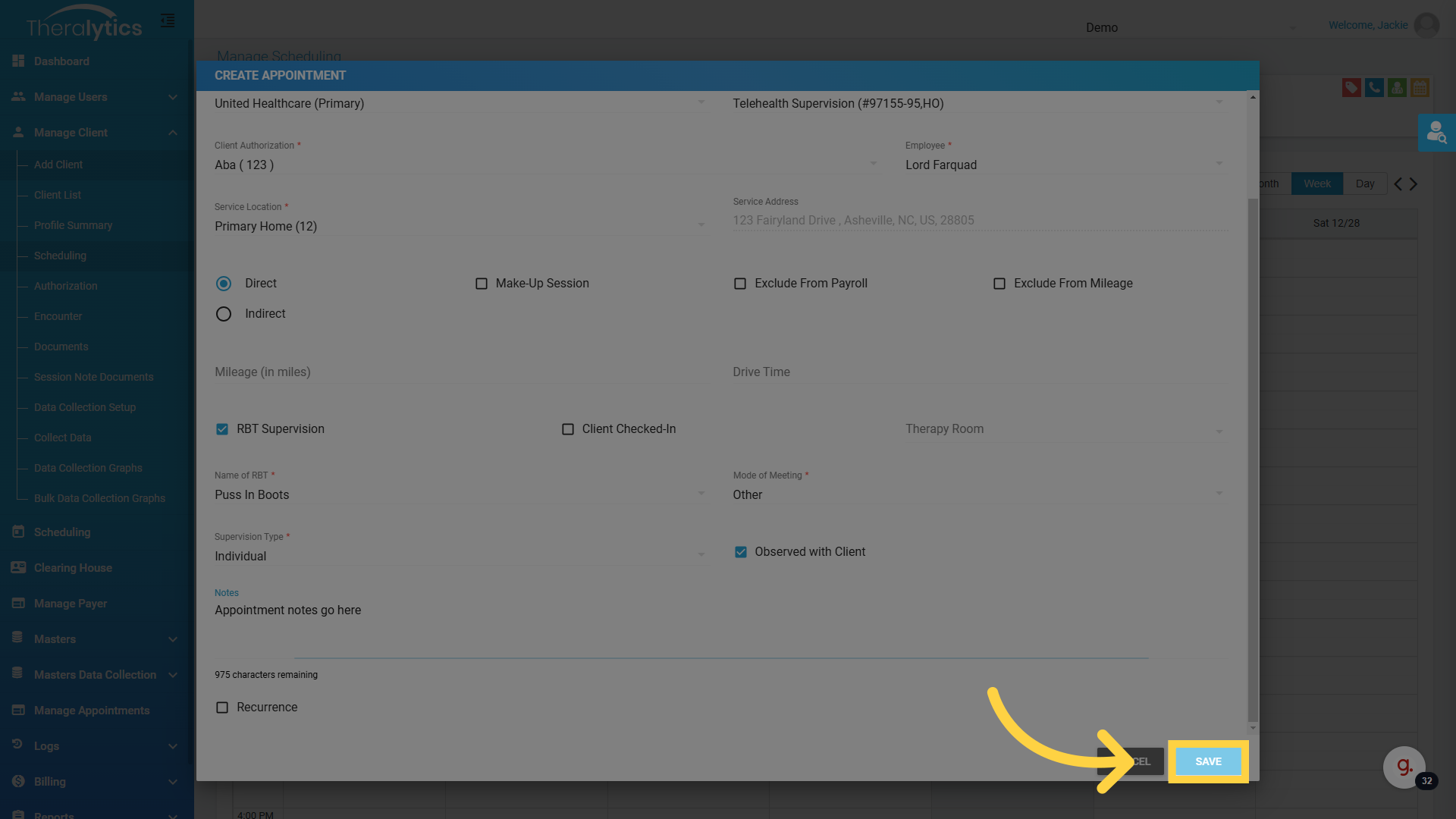1456x819 pixels.
Task: Click the SAVE button
Action: [1208, 761]
